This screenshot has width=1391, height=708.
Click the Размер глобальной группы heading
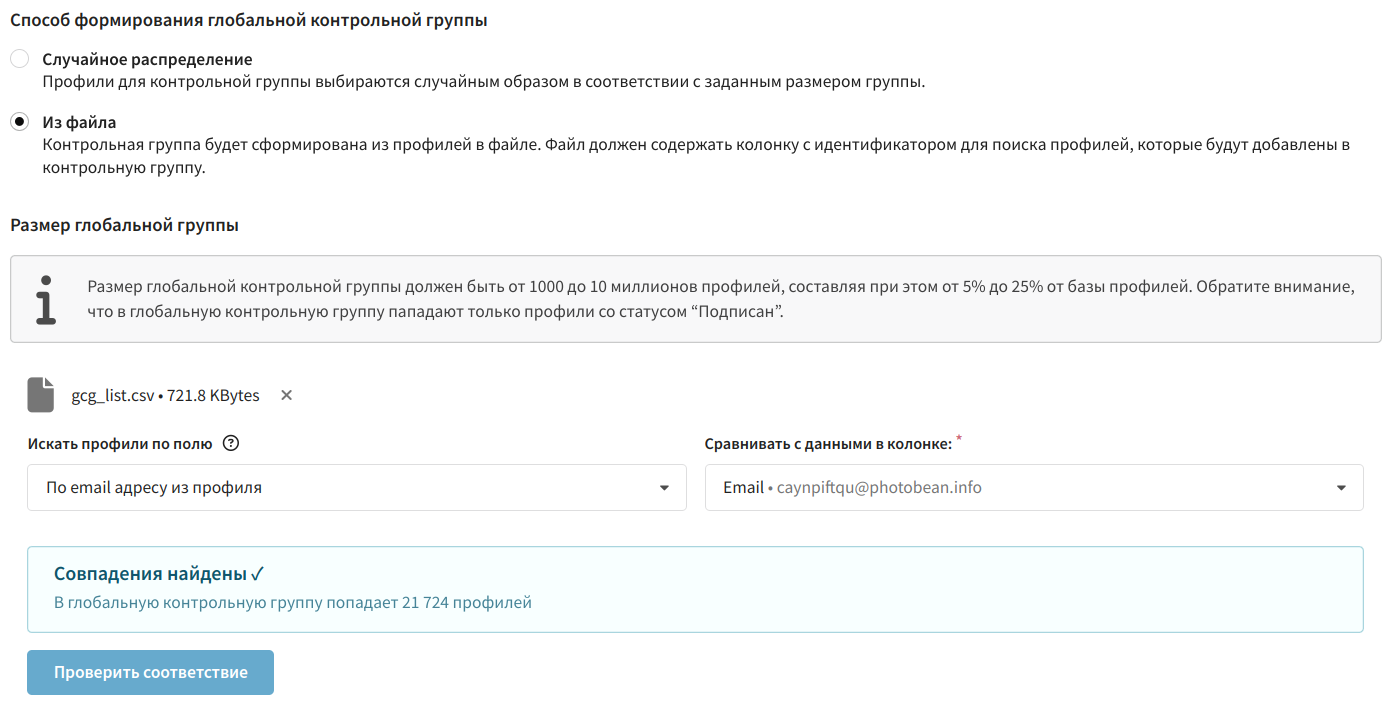124,225
